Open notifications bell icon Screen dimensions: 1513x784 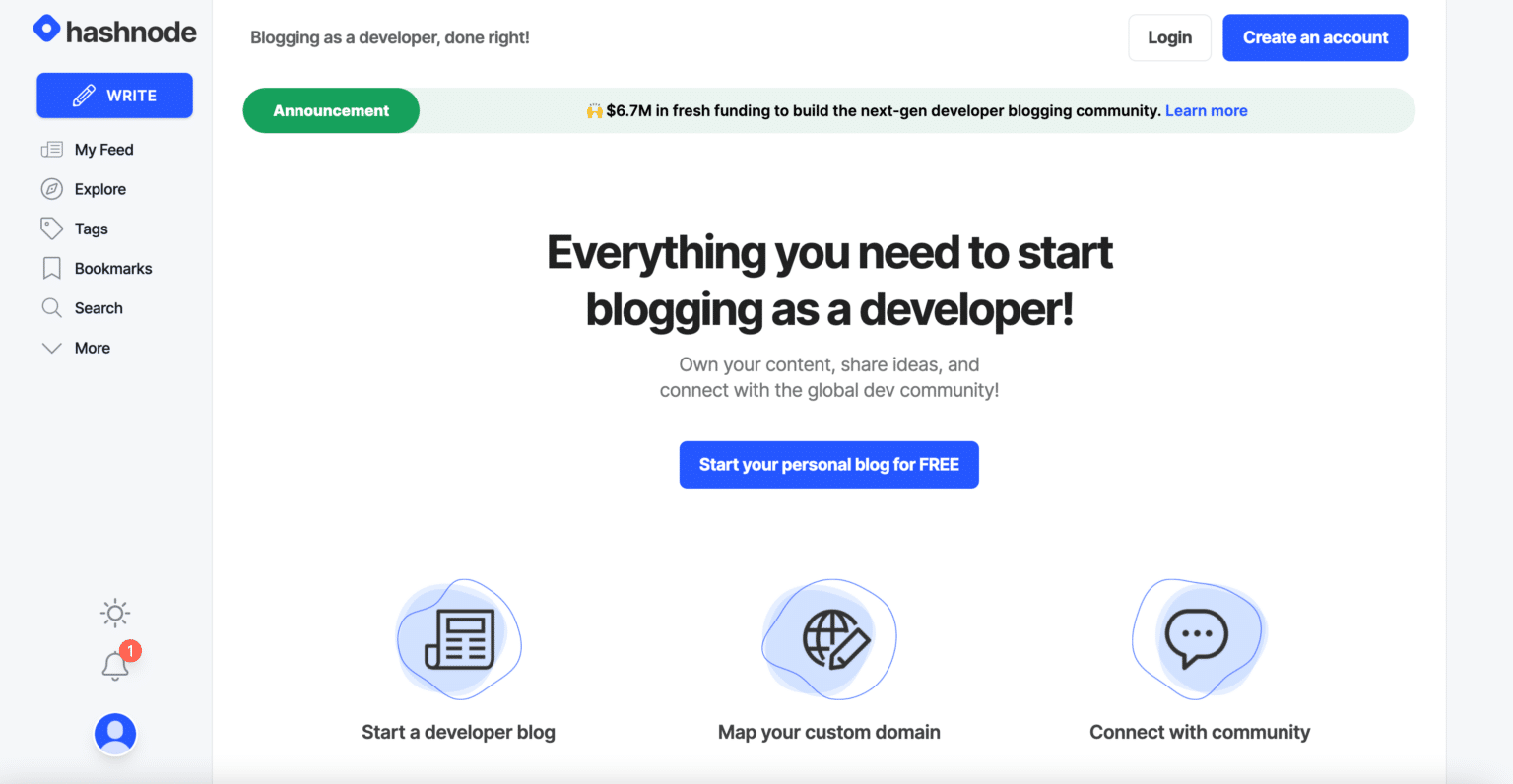(115, 666)
